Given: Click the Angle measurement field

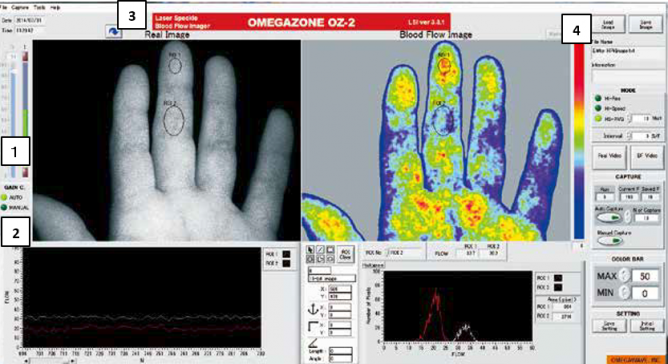Looking at the screenshot, I should (x=340, y=359).
